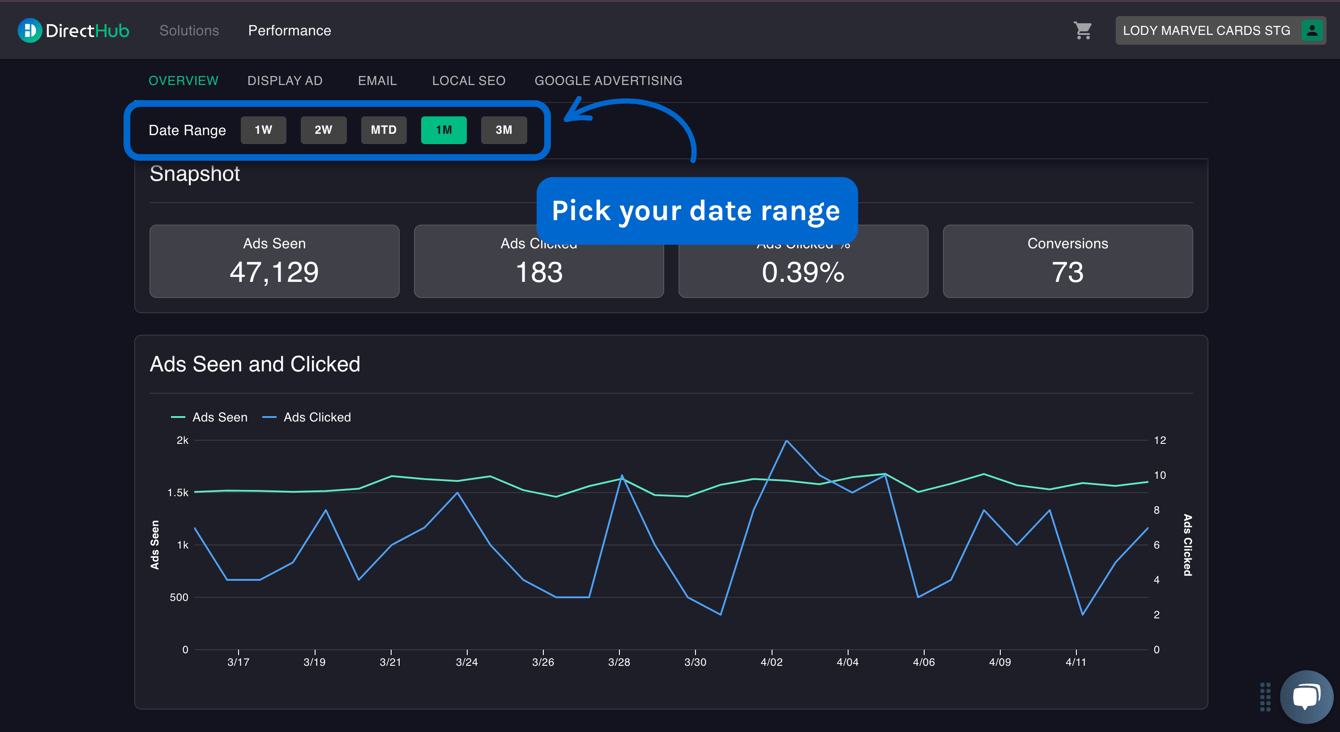Click the 4/06 date on chart axis
This screenshot has height=732, width=1340.
tap(924, 662)
